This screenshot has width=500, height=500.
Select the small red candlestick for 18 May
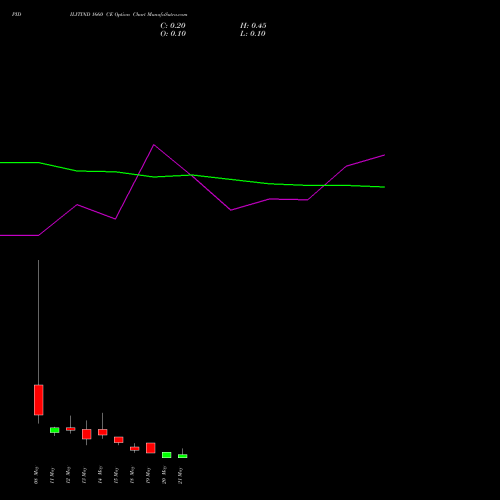pos(135,449)
